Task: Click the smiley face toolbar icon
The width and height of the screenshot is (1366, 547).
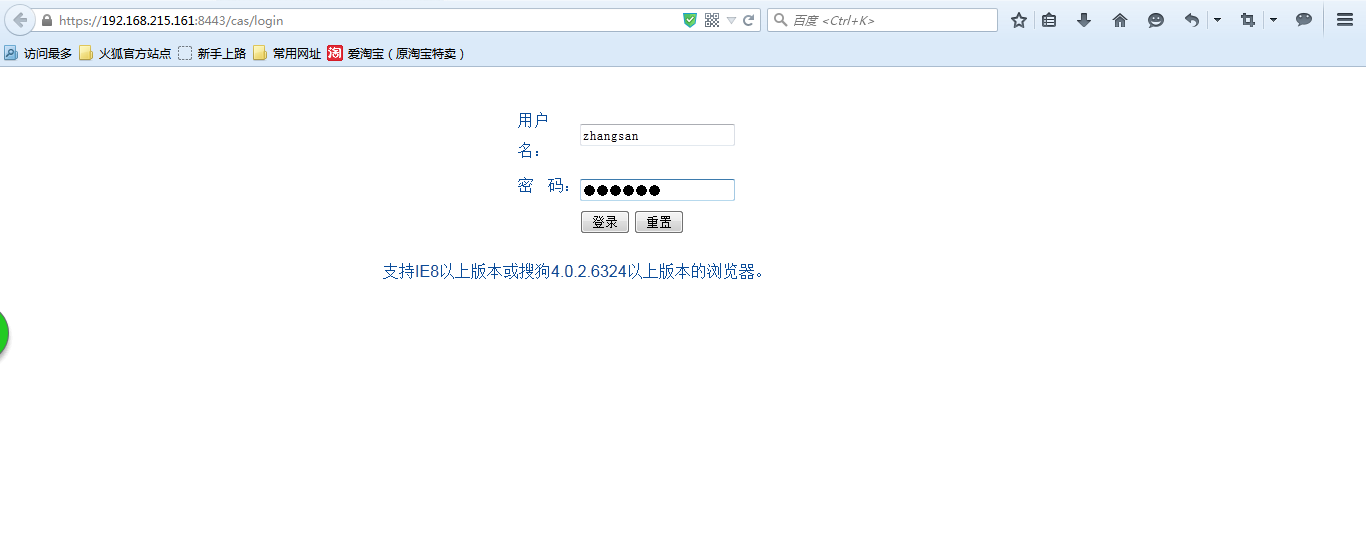Action: (1156, 20)
